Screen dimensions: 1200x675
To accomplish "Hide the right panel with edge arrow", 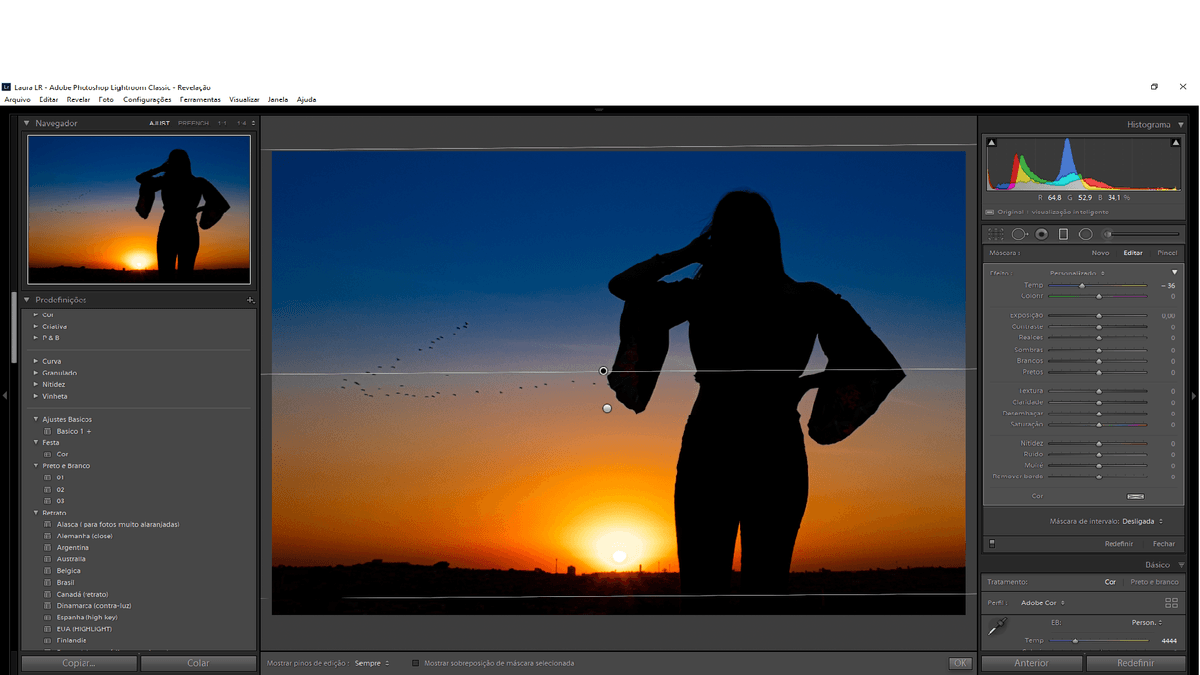I will click(x=1194, y=396).
